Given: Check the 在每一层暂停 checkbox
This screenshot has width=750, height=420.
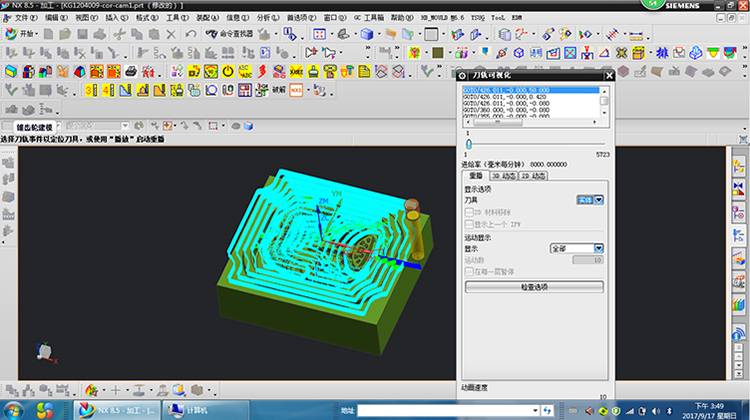Looking at the screenshot, I should click(x=469, y=271).
